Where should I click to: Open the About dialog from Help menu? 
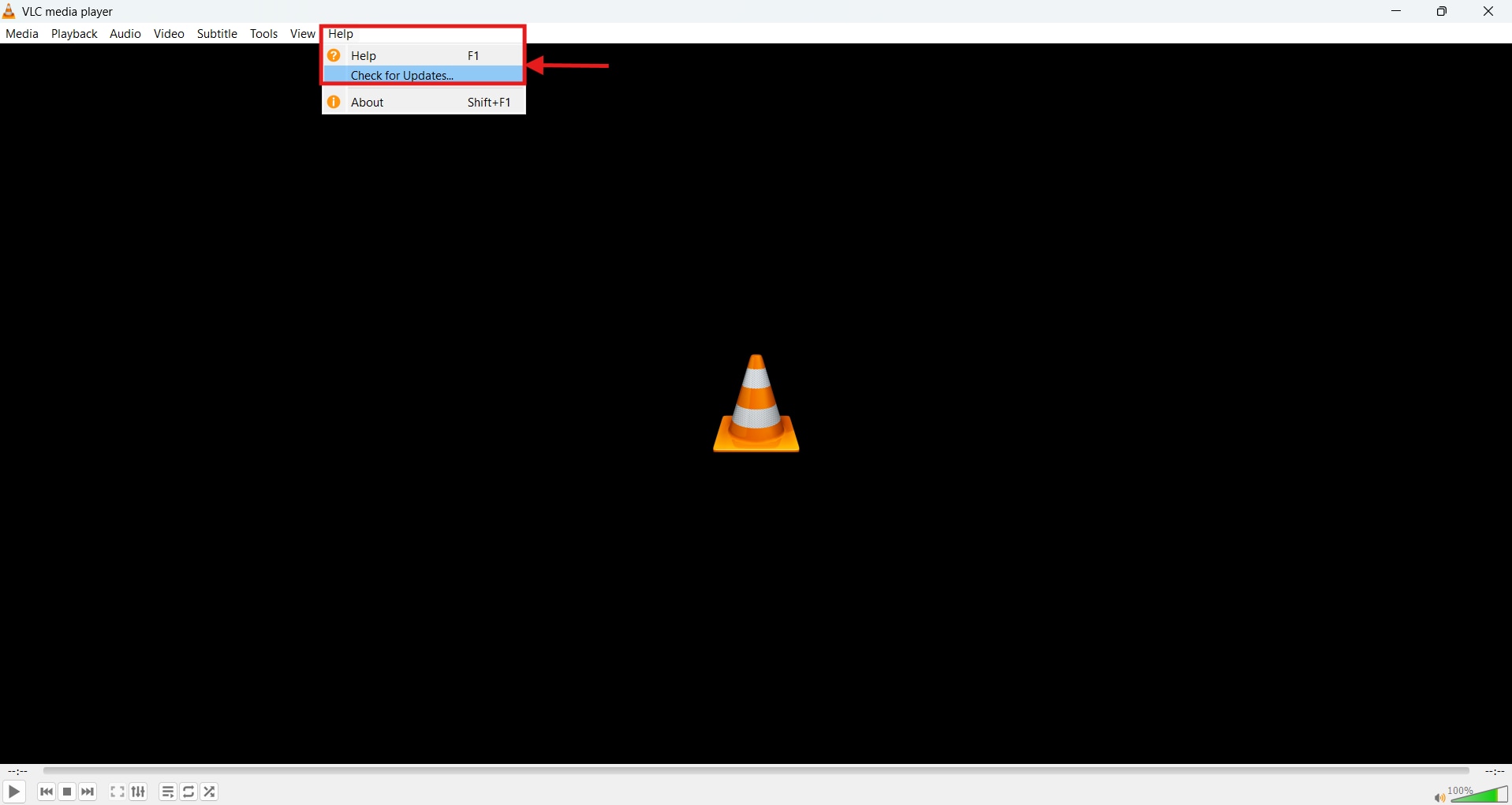[368, 102]
